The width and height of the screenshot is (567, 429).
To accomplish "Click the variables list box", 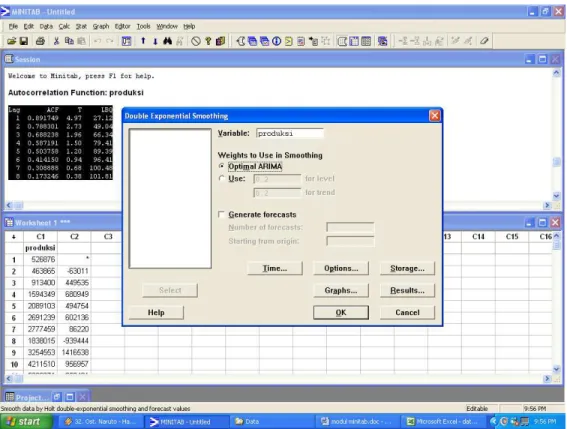I will click(x=170, y=199).
